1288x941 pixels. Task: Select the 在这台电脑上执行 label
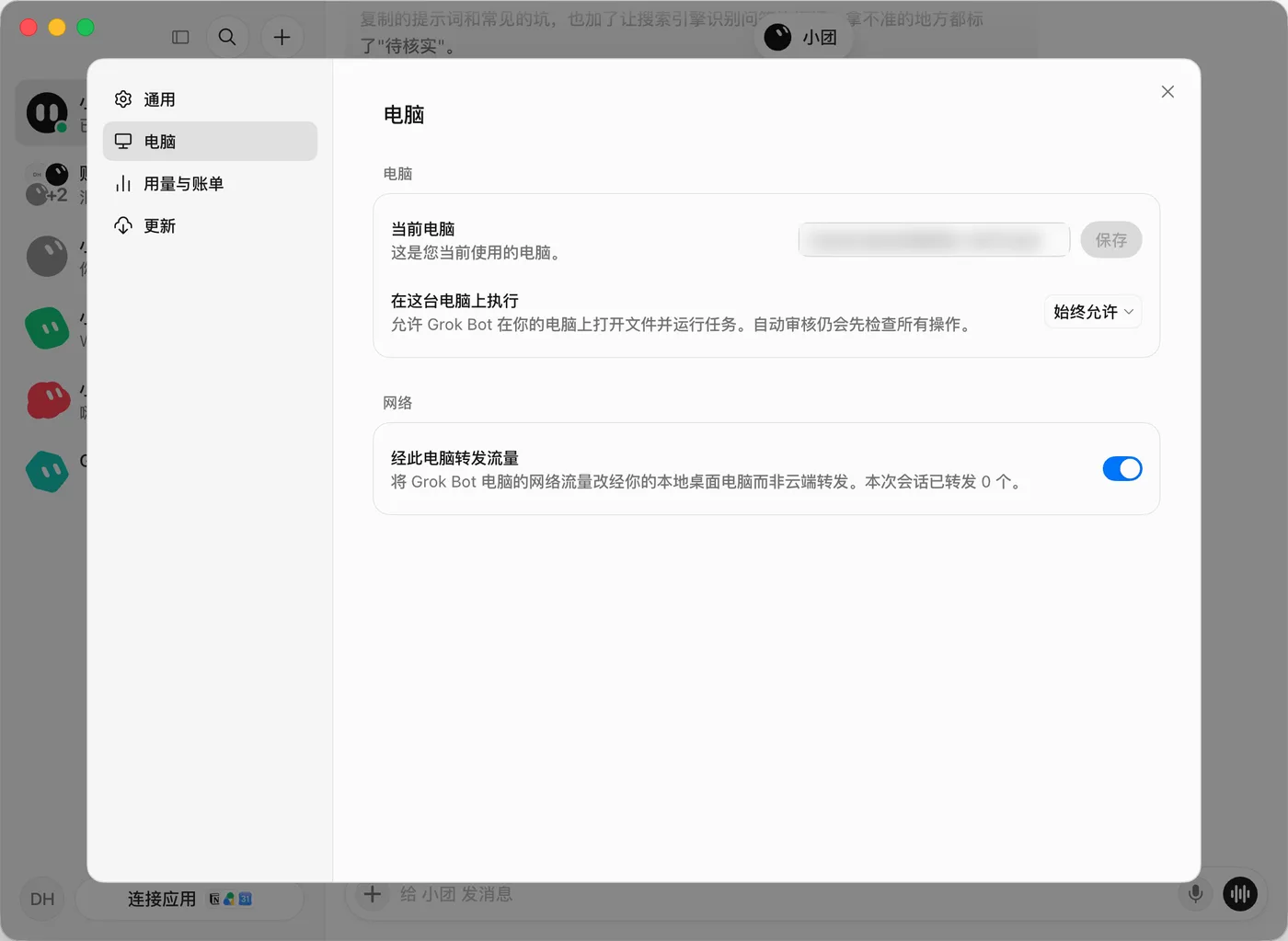tap(454, 301)
